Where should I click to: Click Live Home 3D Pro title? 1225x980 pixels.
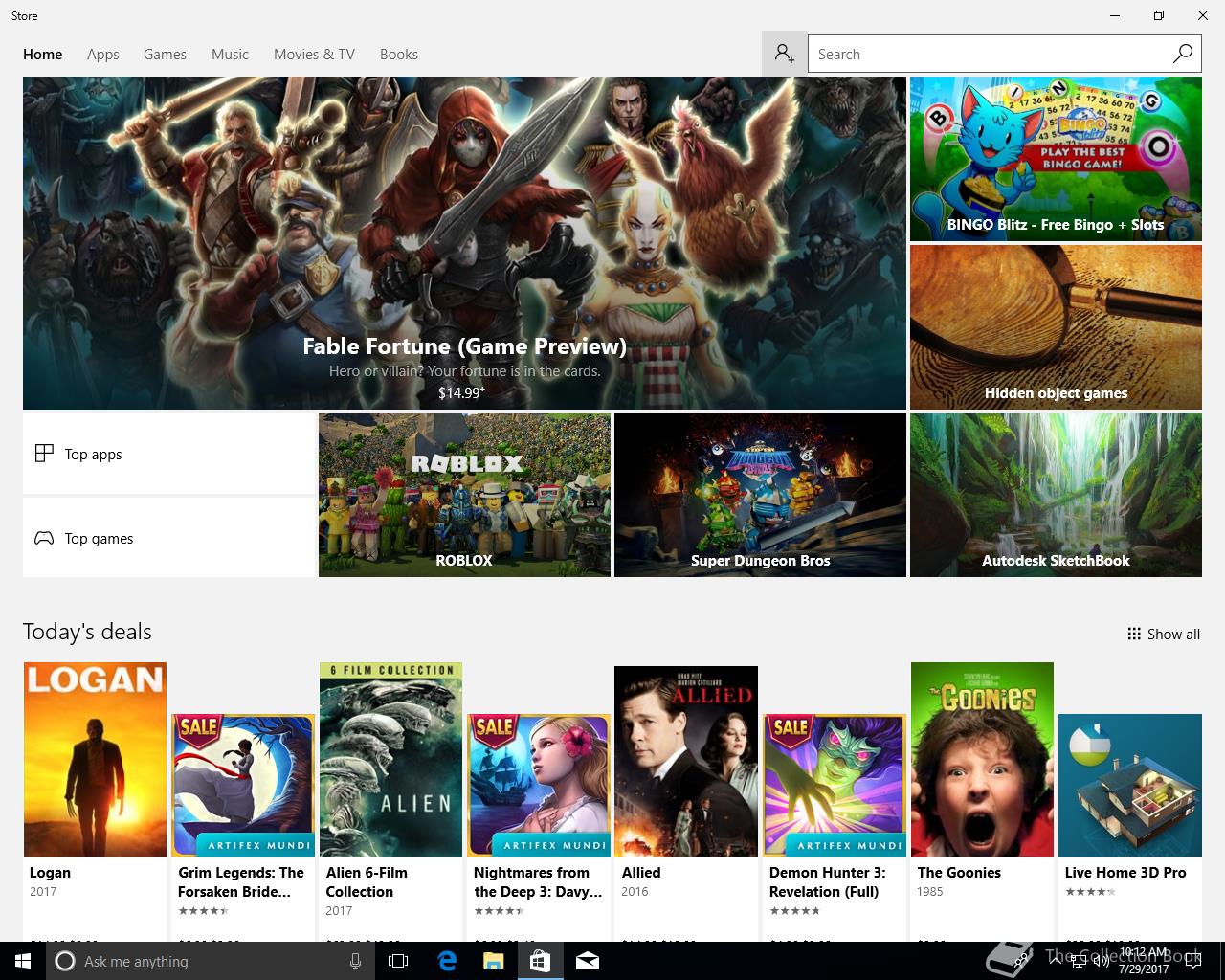[1125, 873]
